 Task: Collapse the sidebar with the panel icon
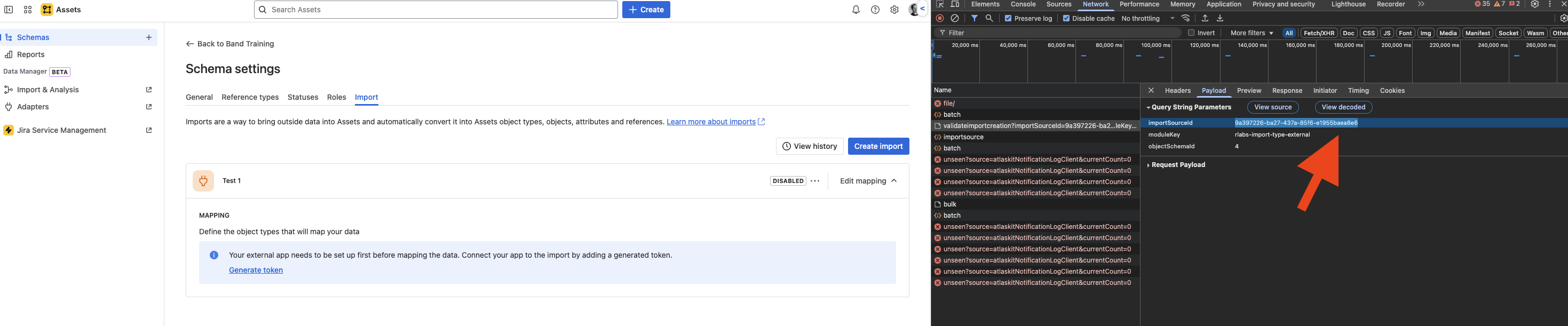9,10
